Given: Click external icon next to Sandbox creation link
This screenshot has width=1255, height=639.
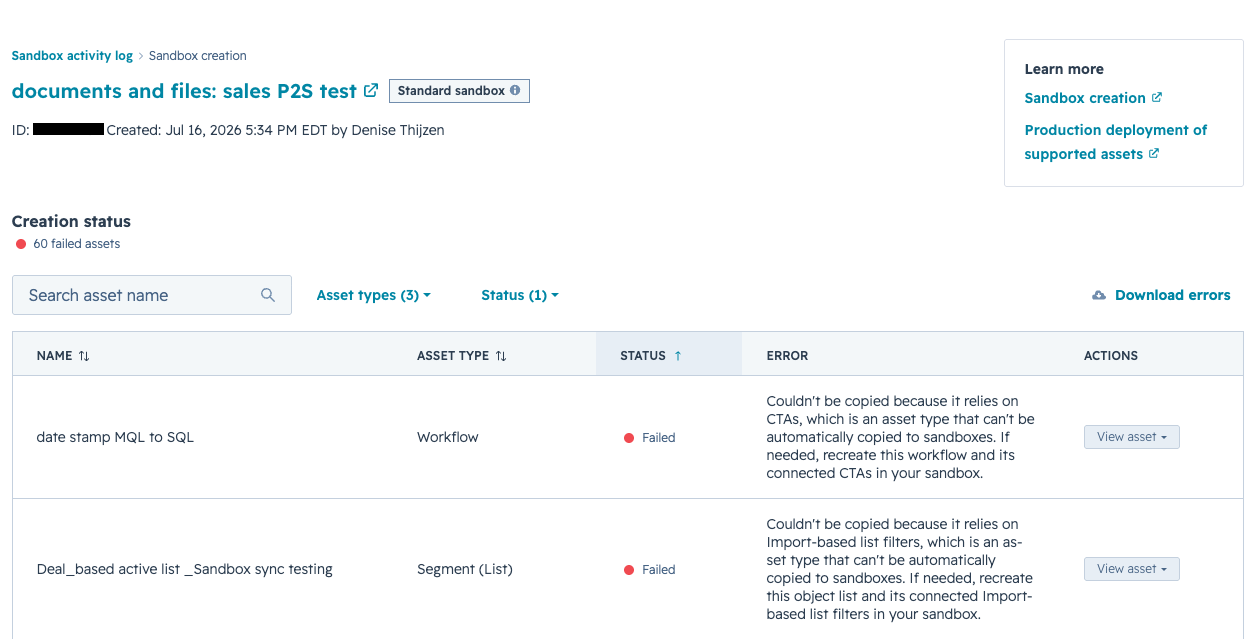Looking at the screenshot, I should click(x=1157, y=98).
